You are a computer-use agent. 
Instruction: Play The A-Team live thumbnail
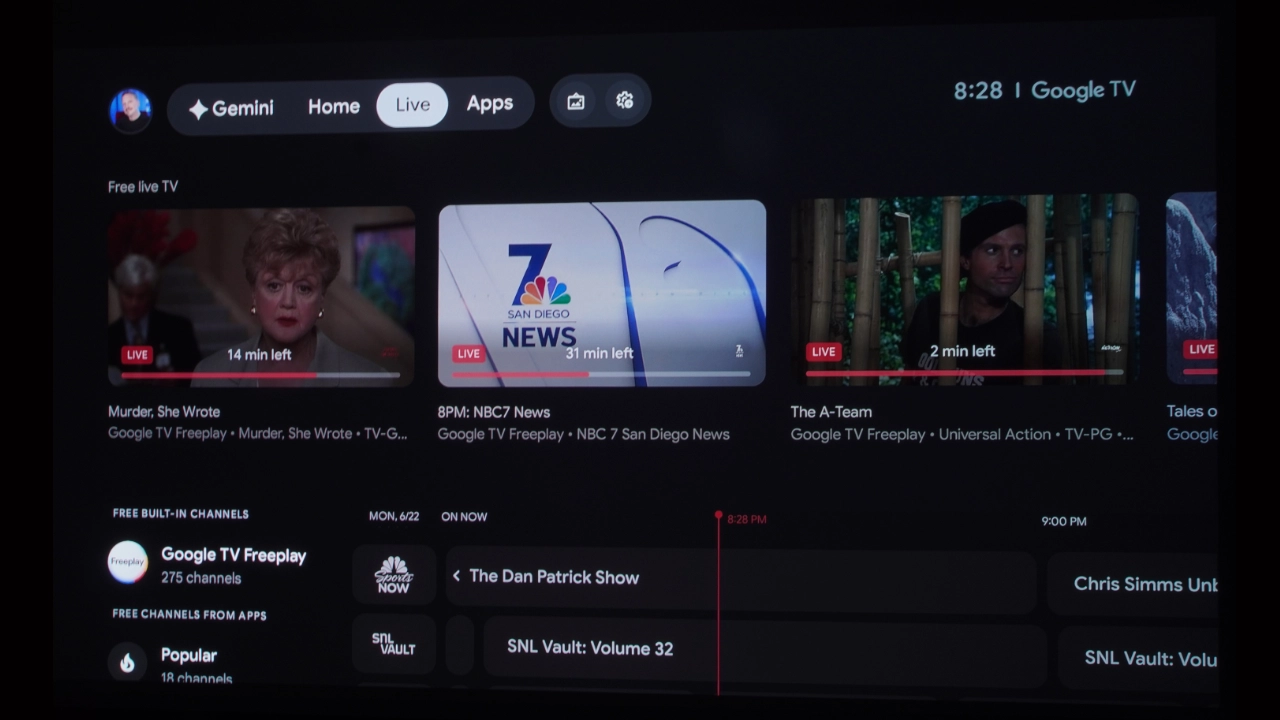964,290
